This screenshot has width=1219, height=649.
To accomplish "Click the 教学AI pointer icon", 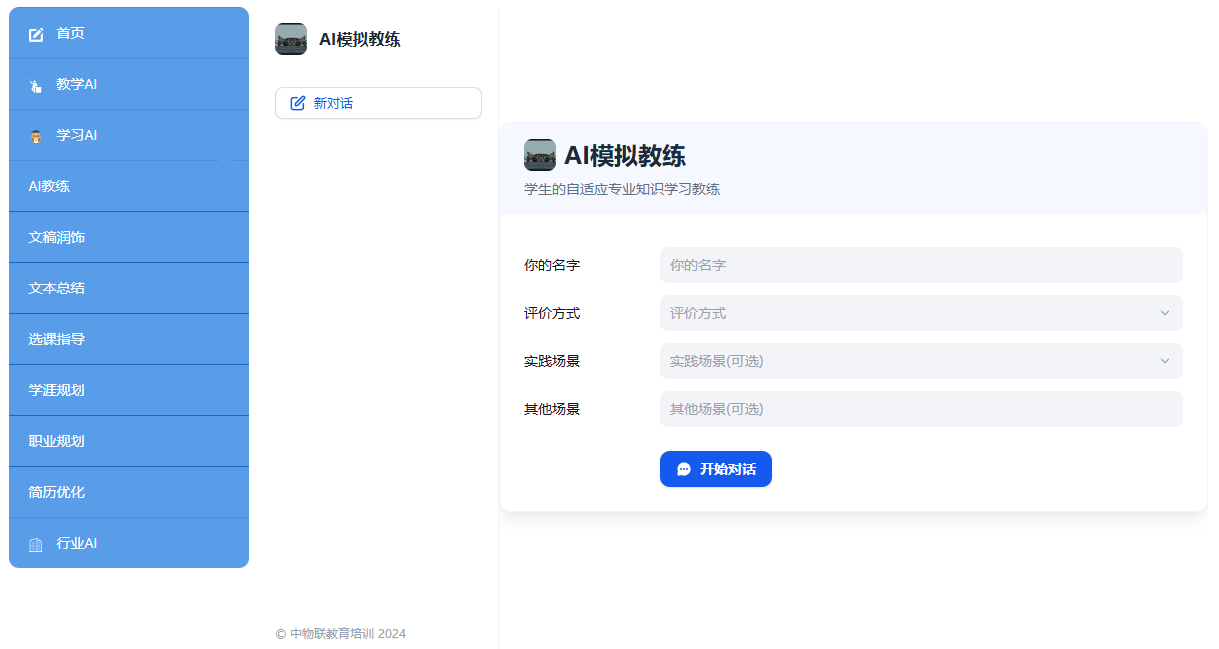I will (36, 85).
